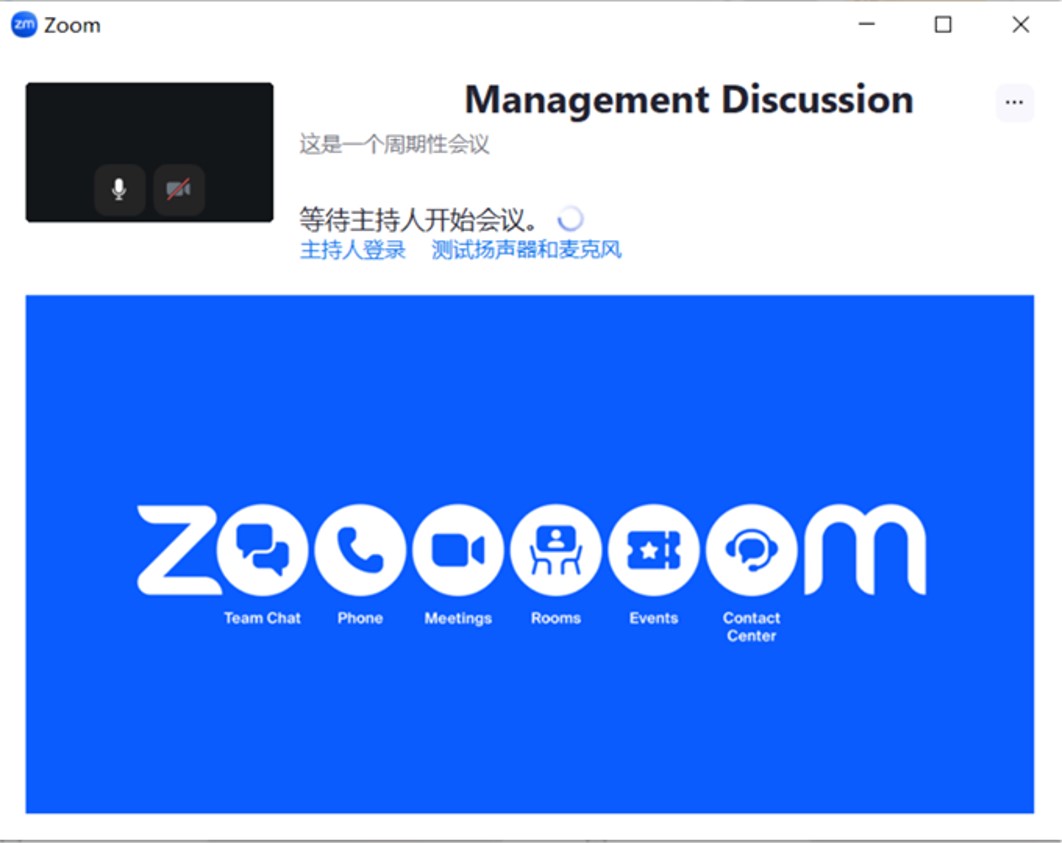The image size is (1062, 843).
Task: Click the Team Chat icon in the Zoom logo
Action: [x=262, y=549]
